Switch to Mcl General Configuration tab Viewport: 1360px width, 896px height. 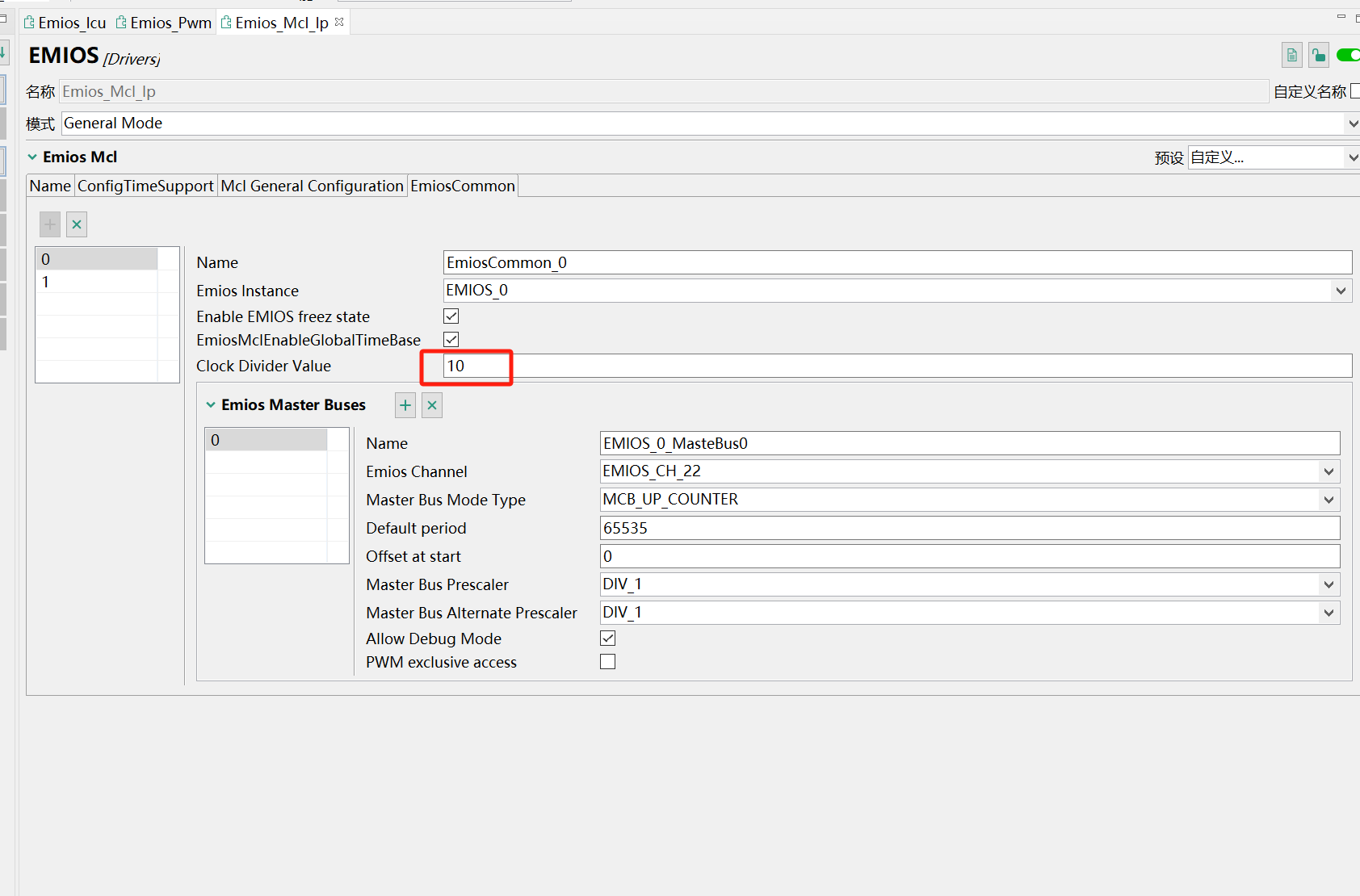312,186
